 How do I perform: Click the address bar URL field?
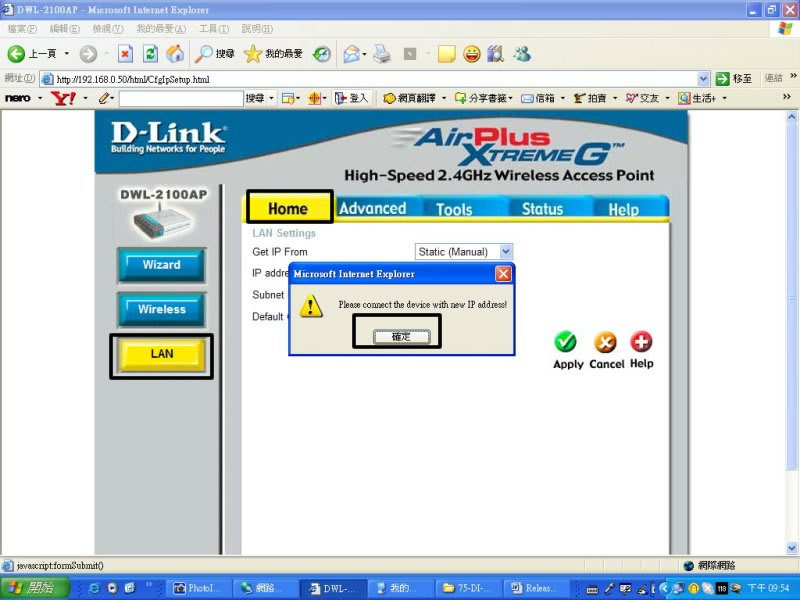click(375, 79)
